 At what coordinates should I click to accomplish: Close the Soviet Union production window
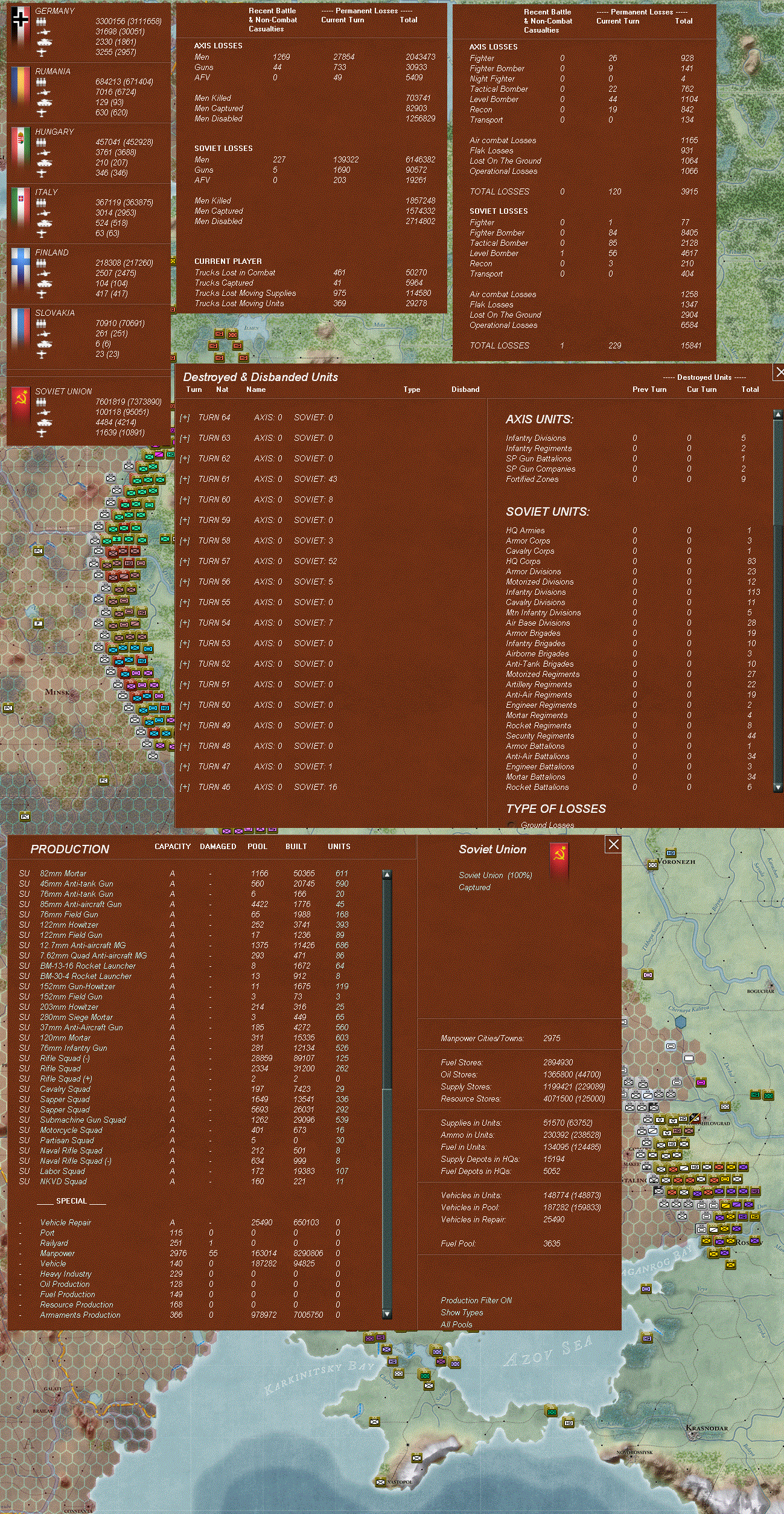(x=613, y=844)
